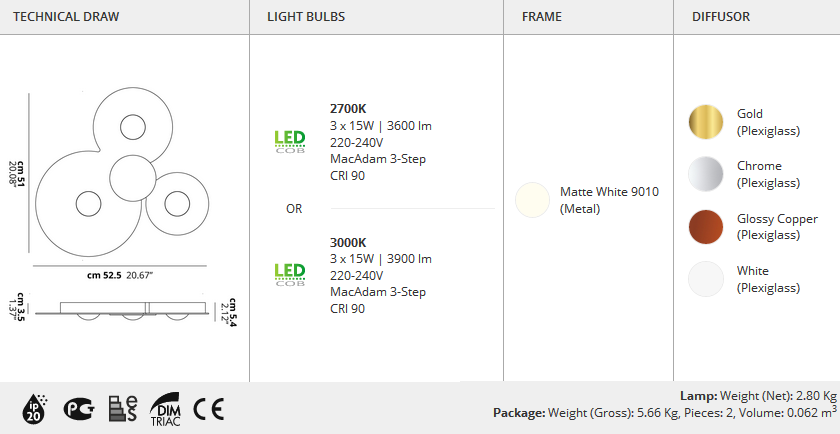Click the DIM TRIAC dimmer icon

(166, 409)
